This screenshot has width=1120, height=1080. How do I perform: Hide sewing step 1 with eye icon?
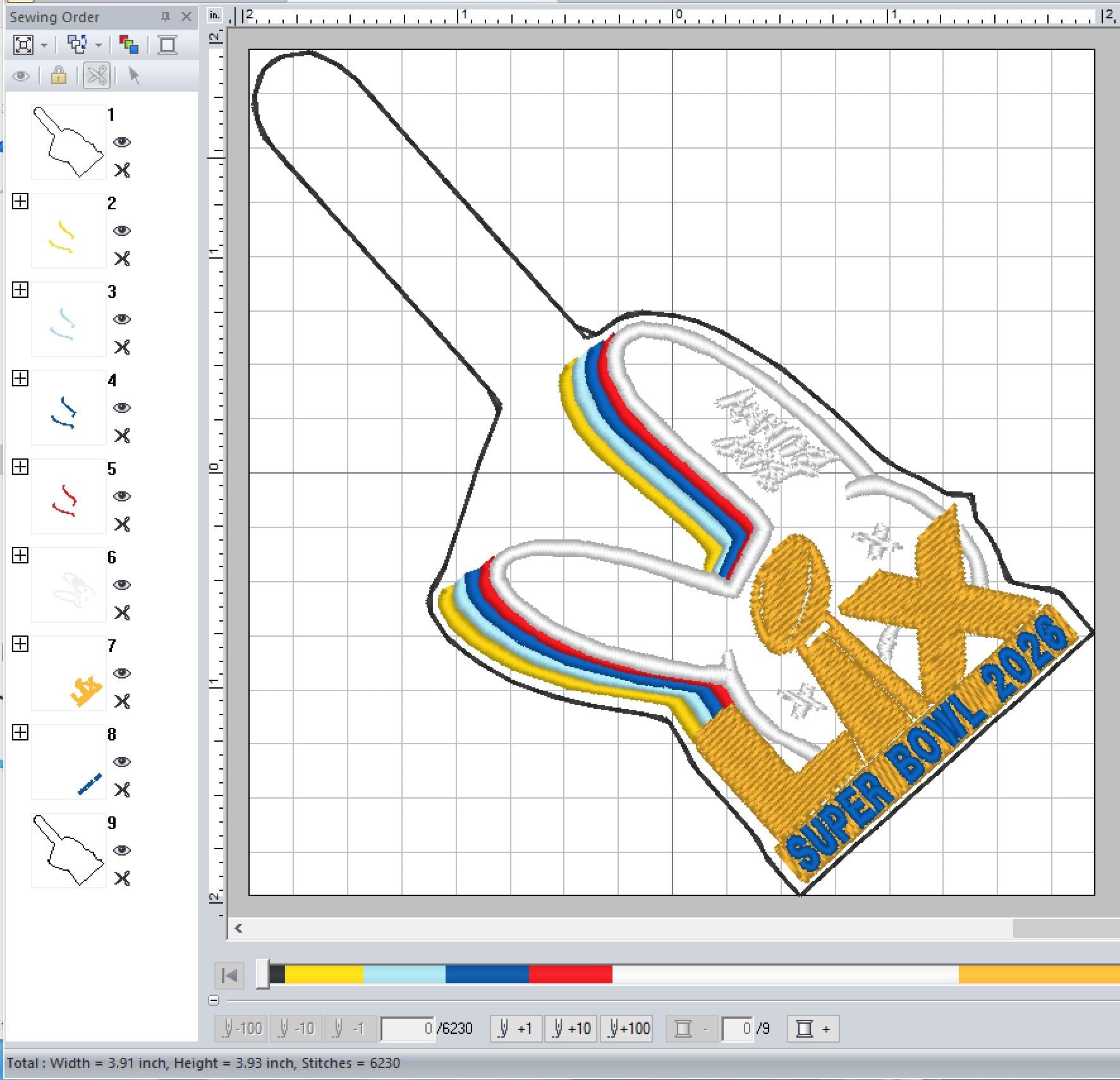(122, 142)
